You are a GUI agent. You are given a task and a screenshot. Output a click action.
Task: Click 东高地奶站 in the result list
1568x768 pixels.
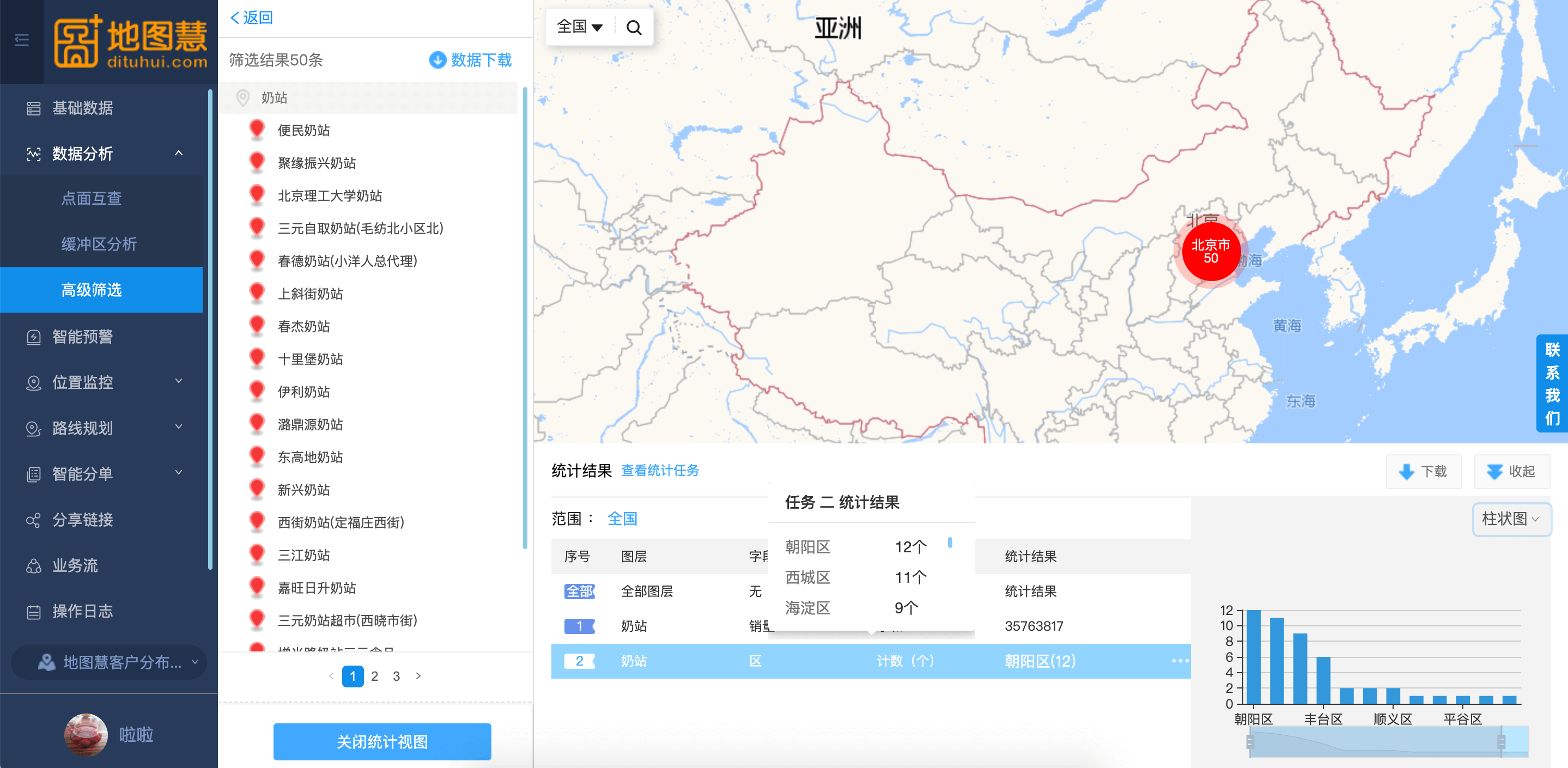click(x=311, y=457)
